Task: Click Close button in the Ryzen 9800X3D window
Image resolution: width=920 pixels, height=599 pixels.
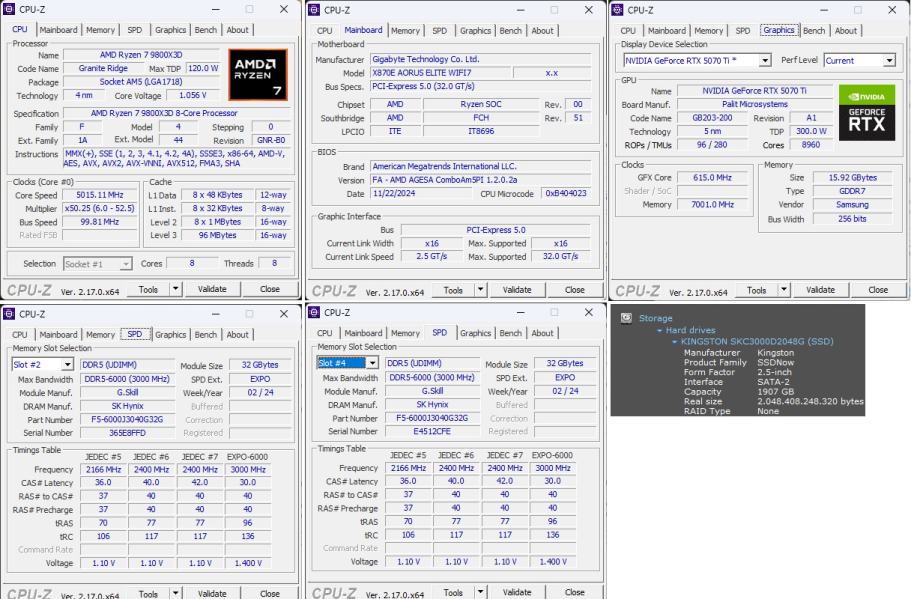Action: point(270,289)
